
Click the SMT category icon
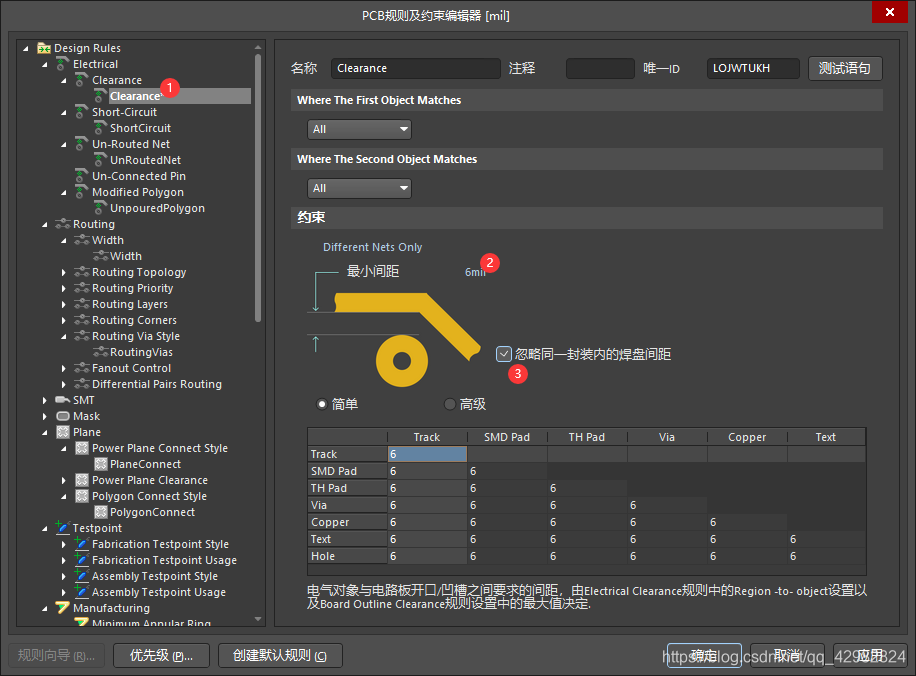pos(63,400)
